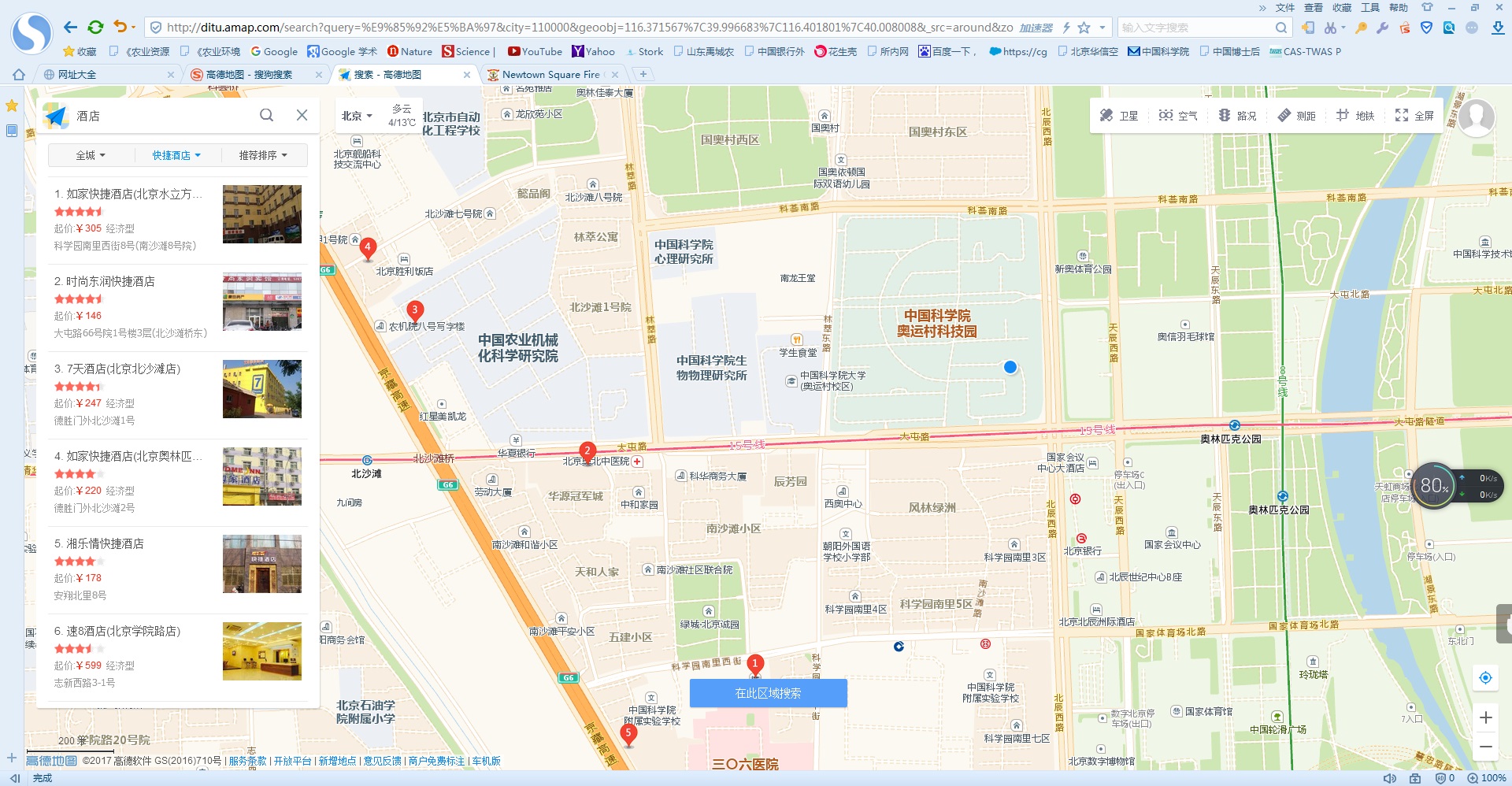Toggle 全屏 fullscreen map mode
1512x786 pixels.
click(x=1414, y=116)
